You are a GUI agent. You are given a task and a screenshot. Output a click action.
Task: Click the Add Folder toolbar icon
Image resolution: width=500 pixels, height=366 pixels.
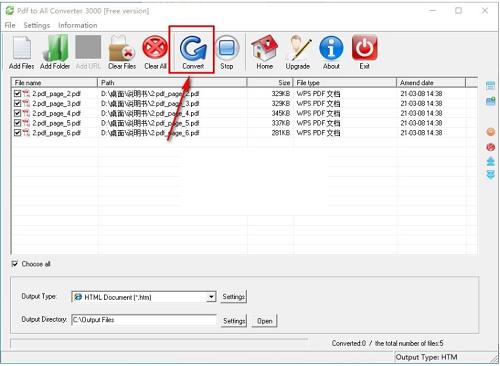55,48
